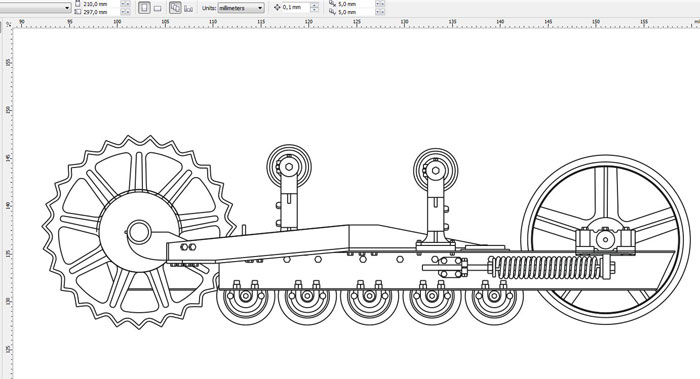Image resolution: width=700 pixels, height=379 pixels.
Task: Select the large sprocket wheel drawing
Action: 138,232
